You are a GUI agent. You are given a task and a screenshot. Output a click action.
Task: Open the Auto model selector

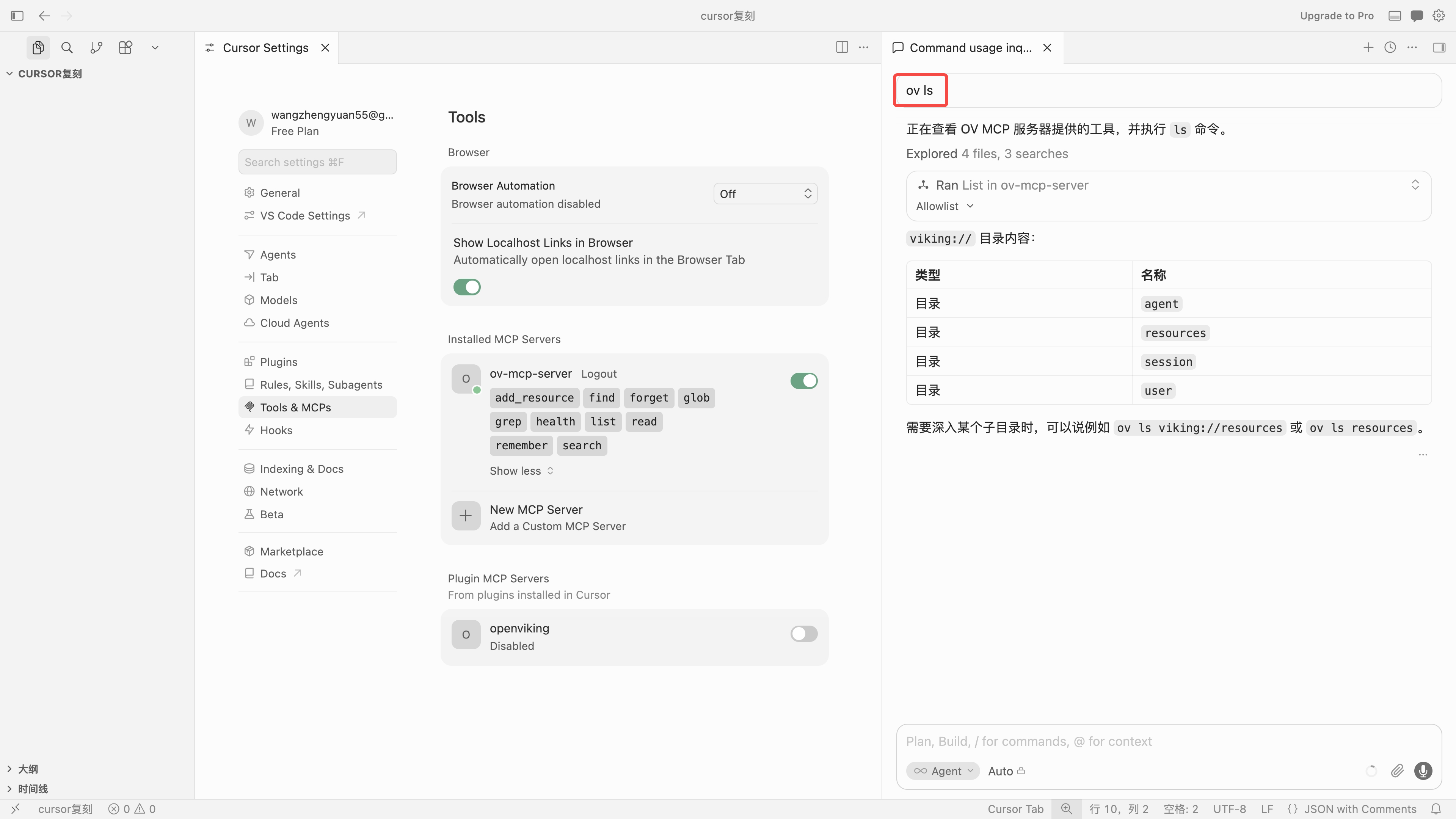(x=1006, y=771)
